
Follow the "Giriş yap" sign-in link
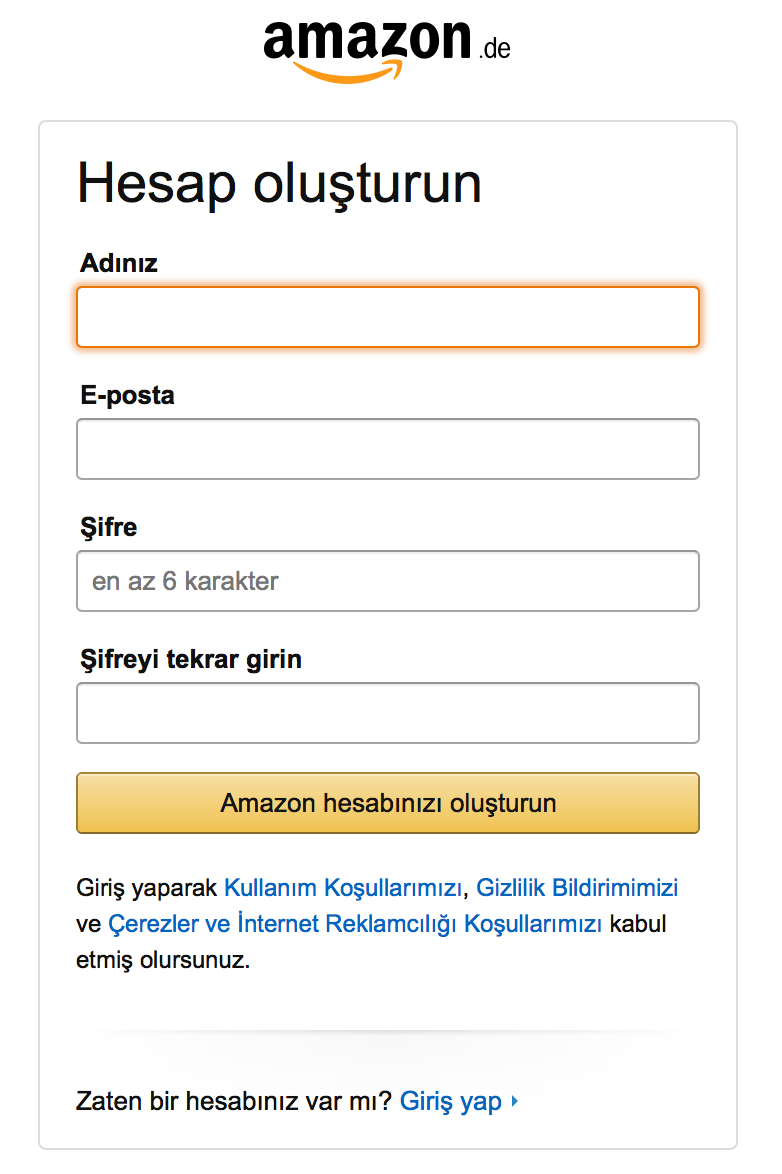(x=450, y=1101)
